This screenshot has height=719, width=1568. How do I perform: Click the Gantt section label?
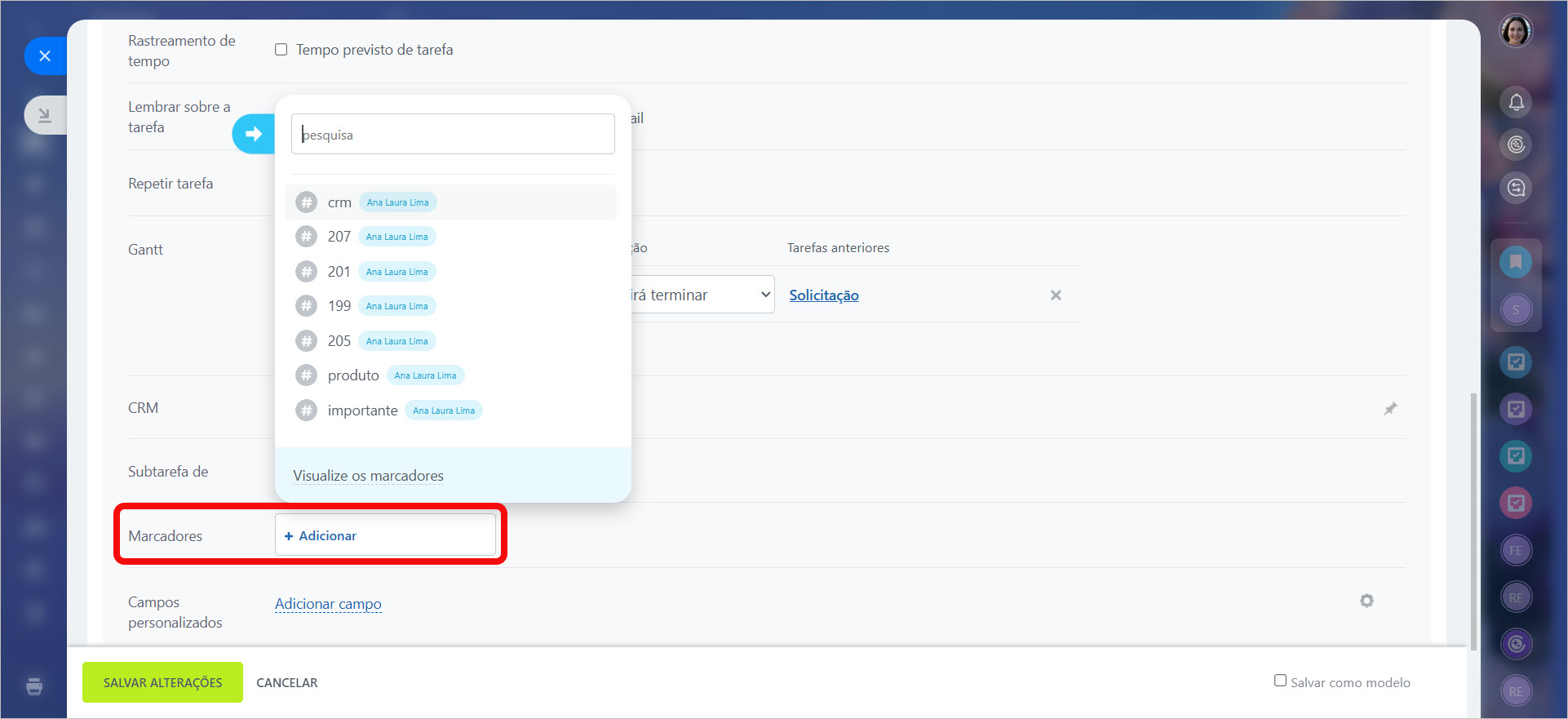(x=145, y=250)
